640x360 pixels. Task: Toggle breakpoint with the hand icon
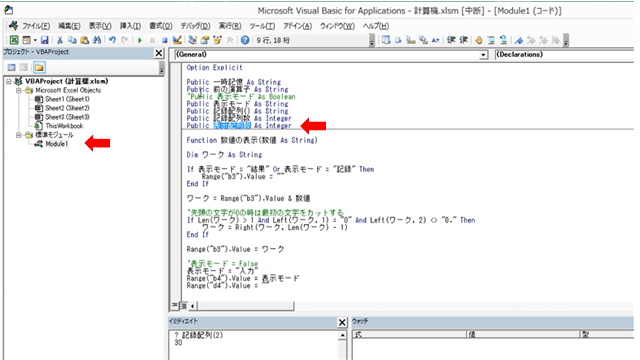479,40
